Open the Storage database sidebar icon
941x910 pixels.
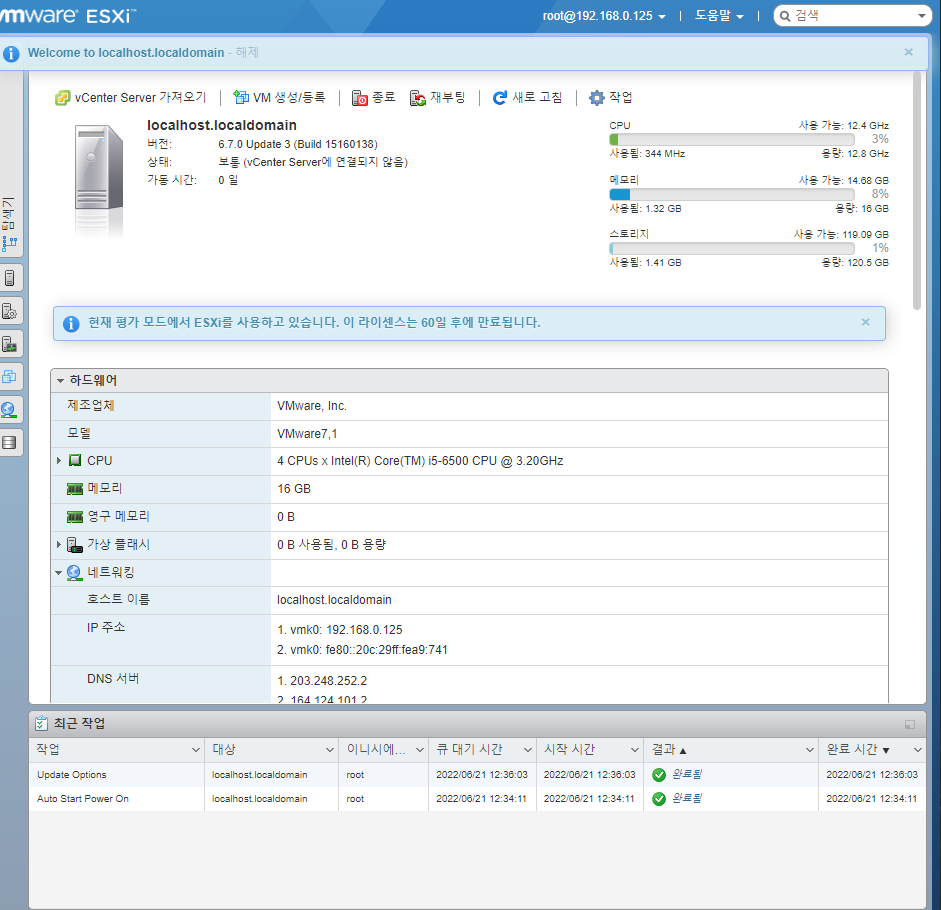10,442
